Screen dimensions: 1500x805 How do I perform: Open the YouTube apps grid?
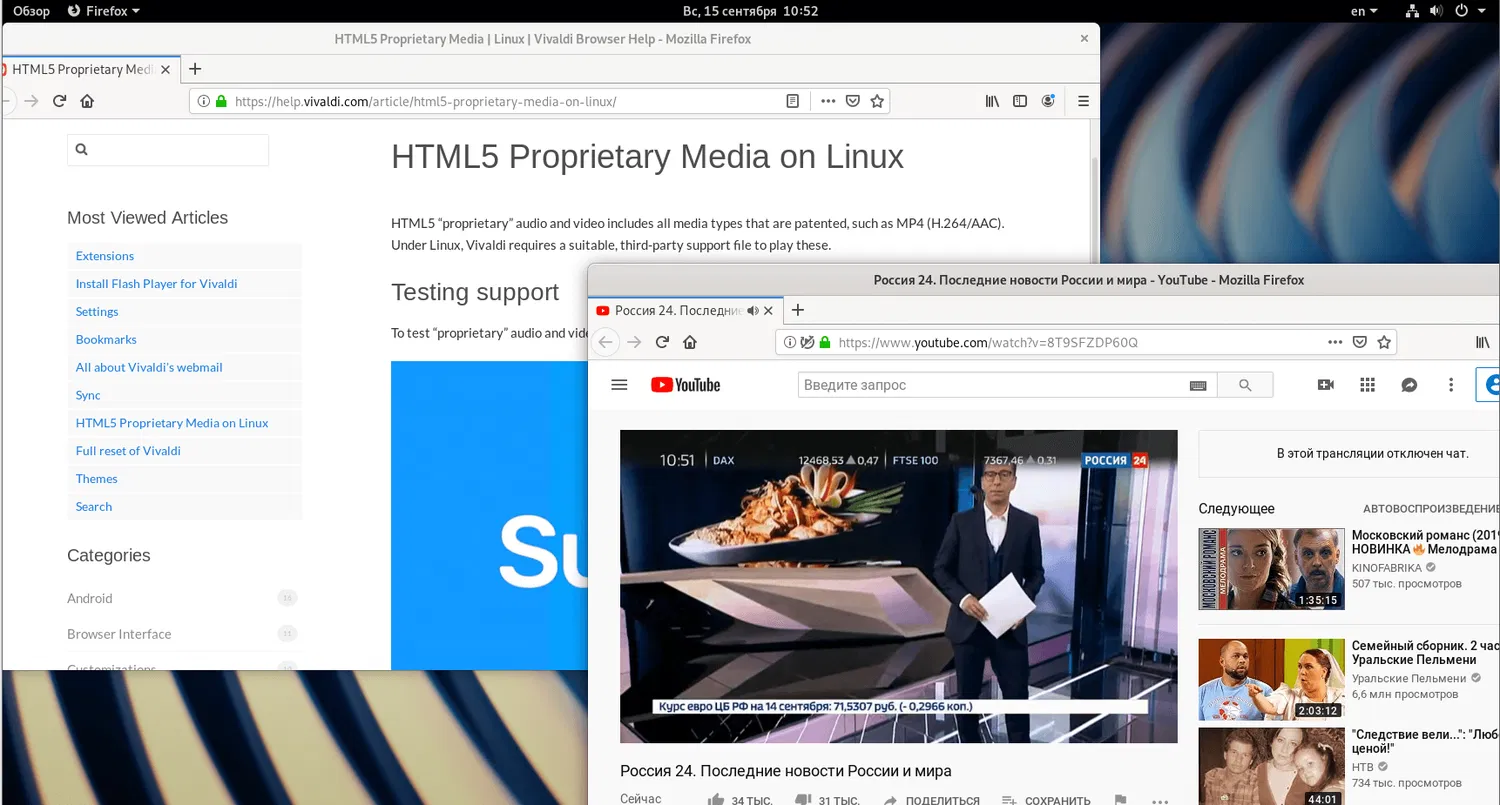click(1368, 385)
